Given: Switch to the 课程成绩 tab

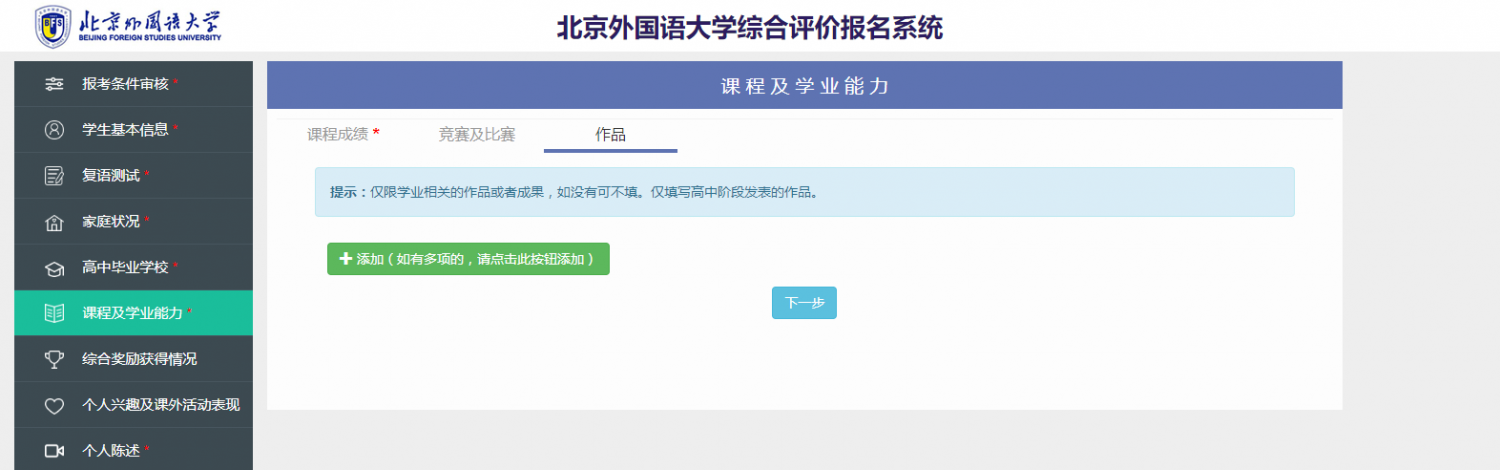Looking at the screenshot, I should click(x=343, y=135).
